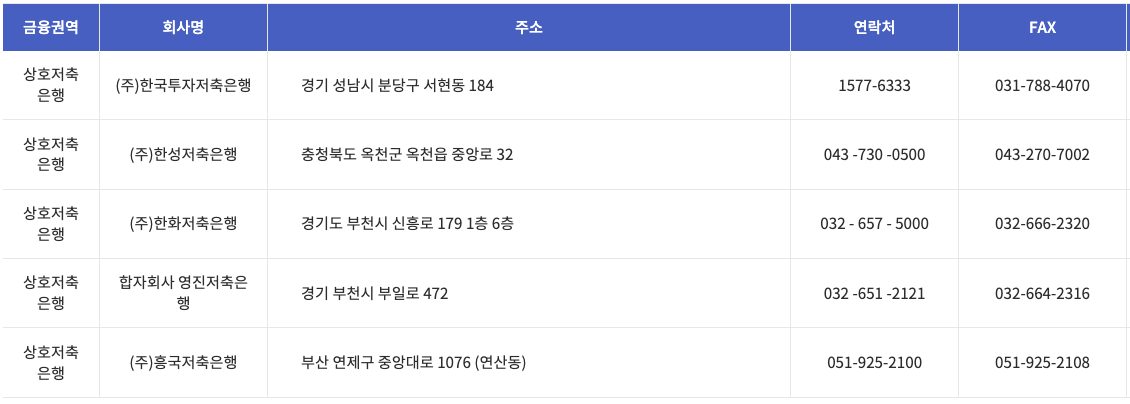
Task: Click phone number 051-925-2100
Action: click(874, 362)
